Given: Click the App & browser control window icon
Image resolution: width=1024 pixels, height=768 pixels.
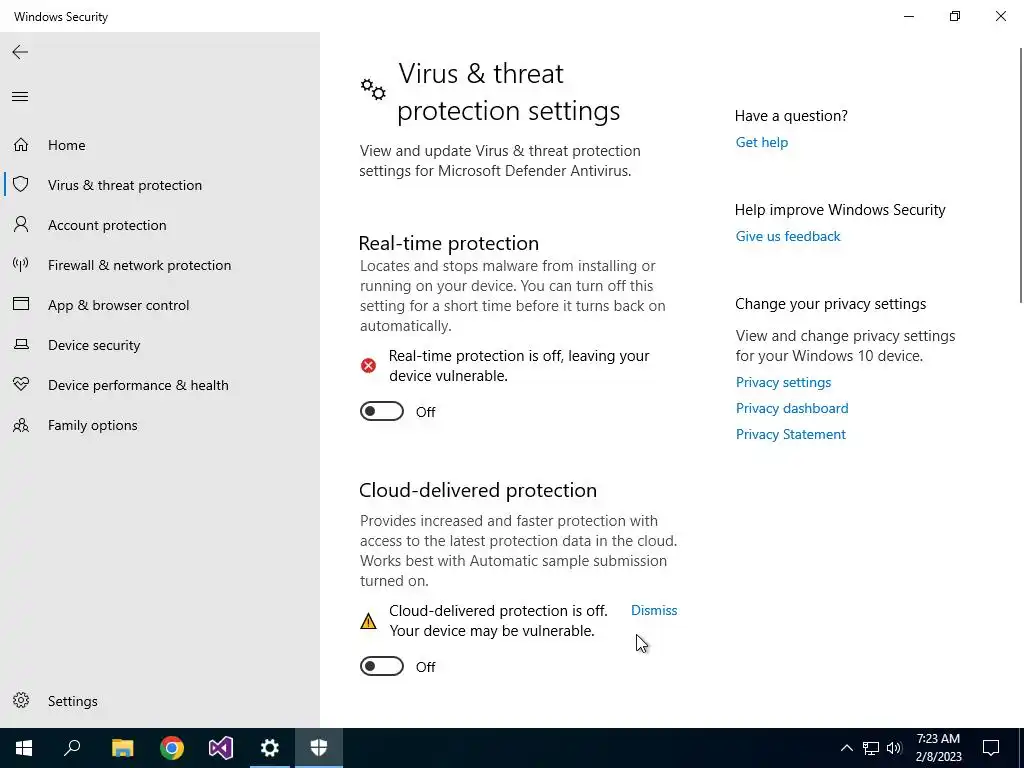Looking at the screenshot, I should (x=21, y=304).
